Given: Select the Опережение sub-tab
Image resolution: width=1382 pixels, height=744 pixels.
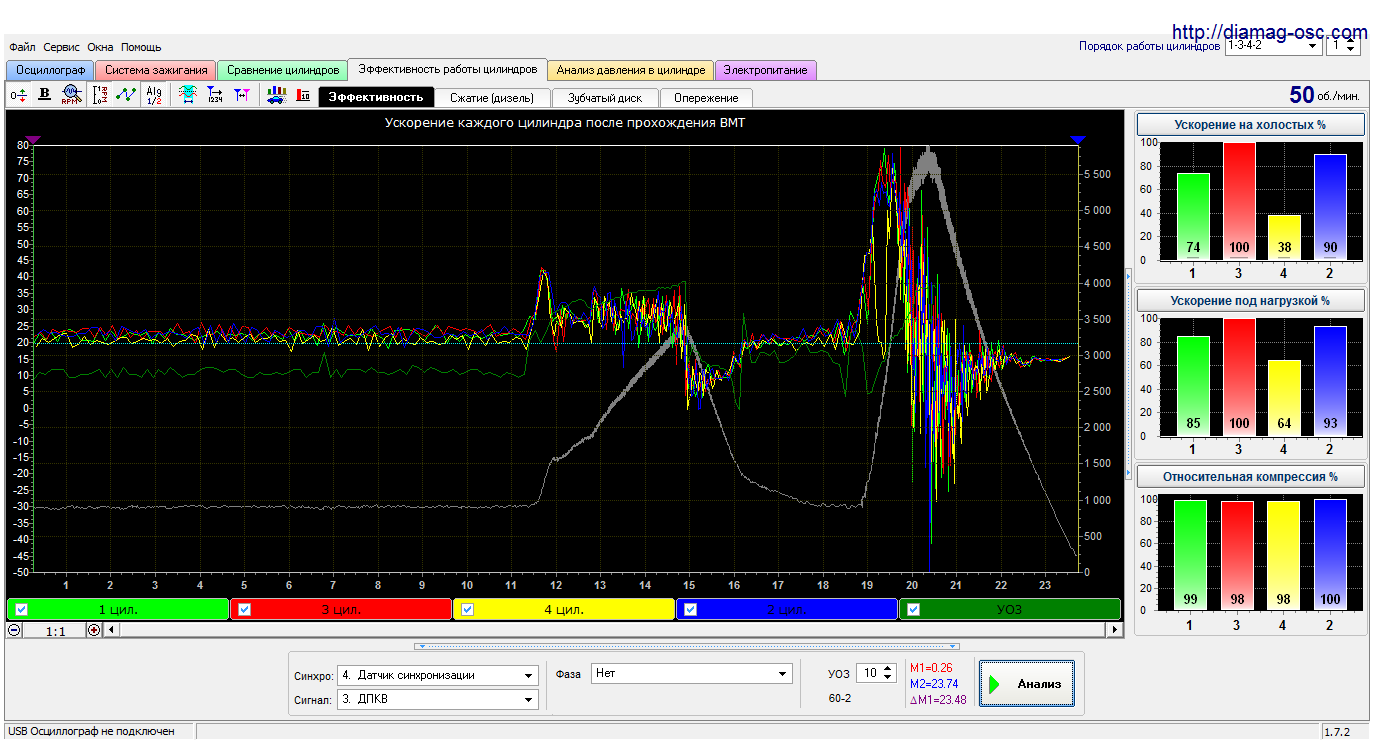Looking at the screenshot, I should [706, 97].
